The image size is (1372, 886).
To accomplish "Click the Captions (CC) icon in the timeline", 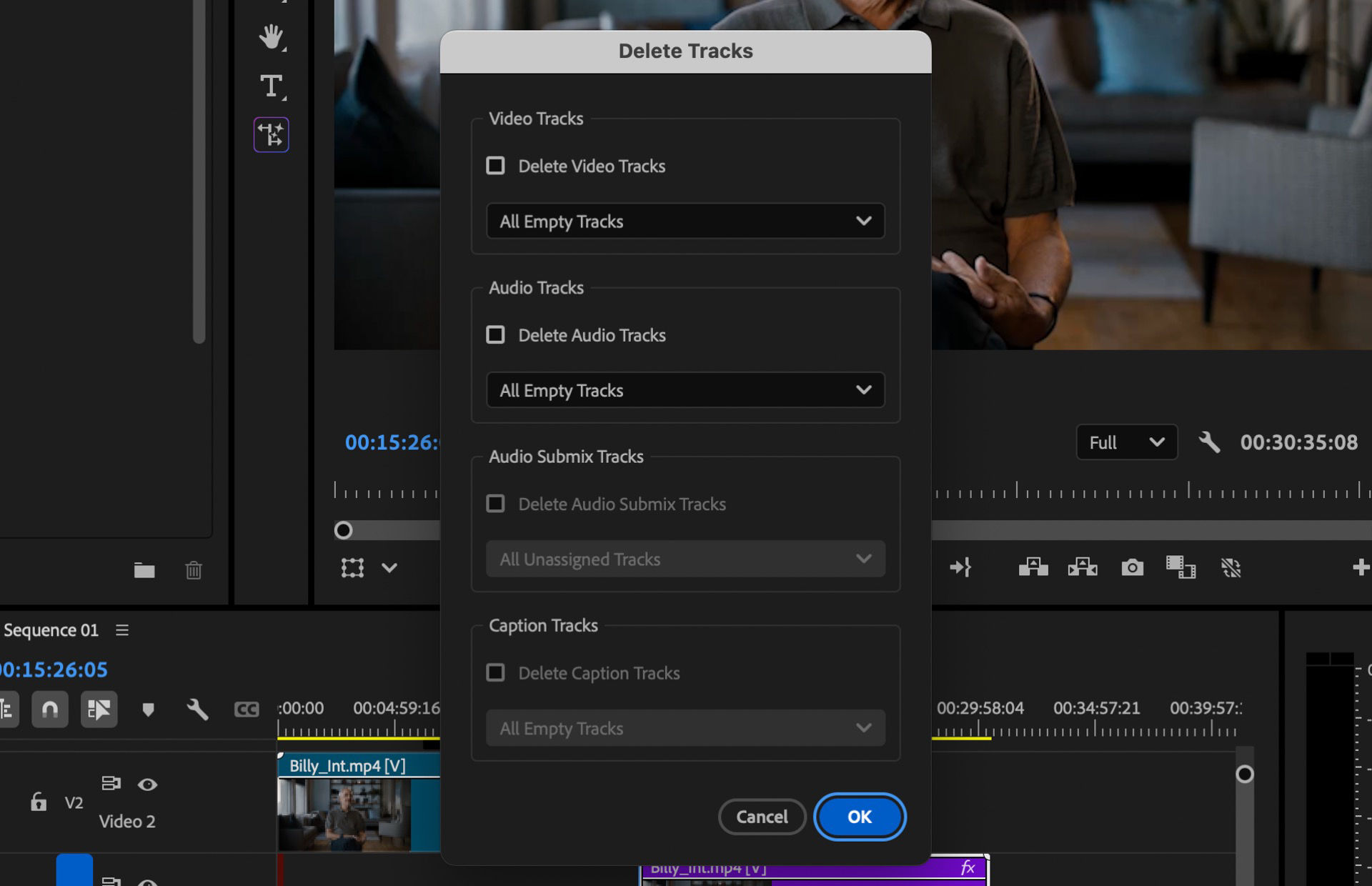I will click(x=247, y=709).
